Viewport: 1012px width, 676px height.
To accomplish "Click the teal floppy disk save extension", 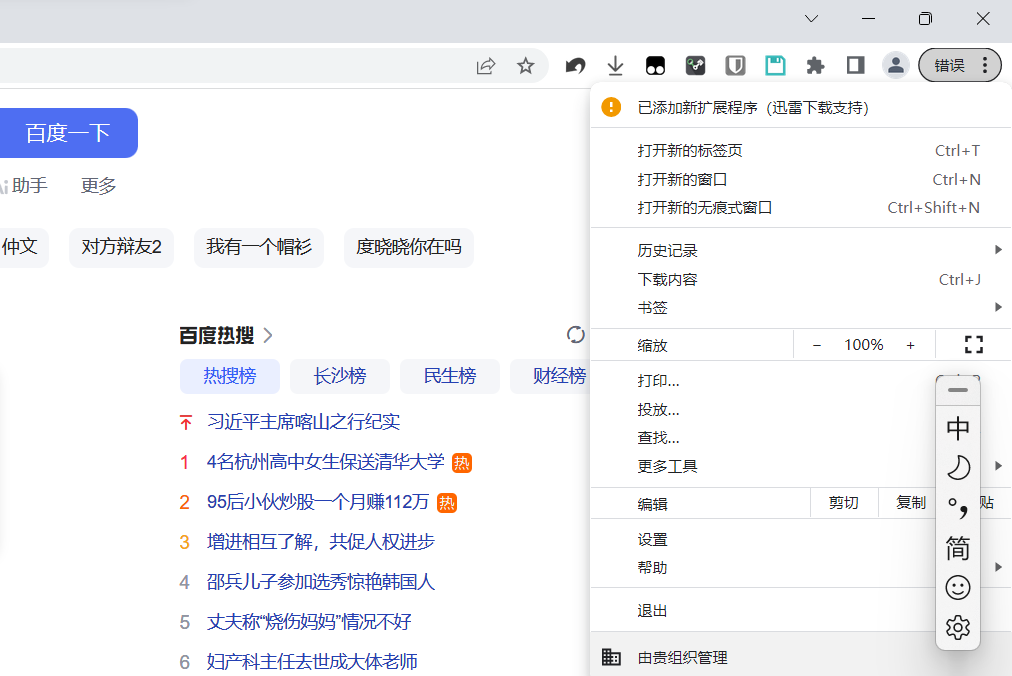I will 775,66.
